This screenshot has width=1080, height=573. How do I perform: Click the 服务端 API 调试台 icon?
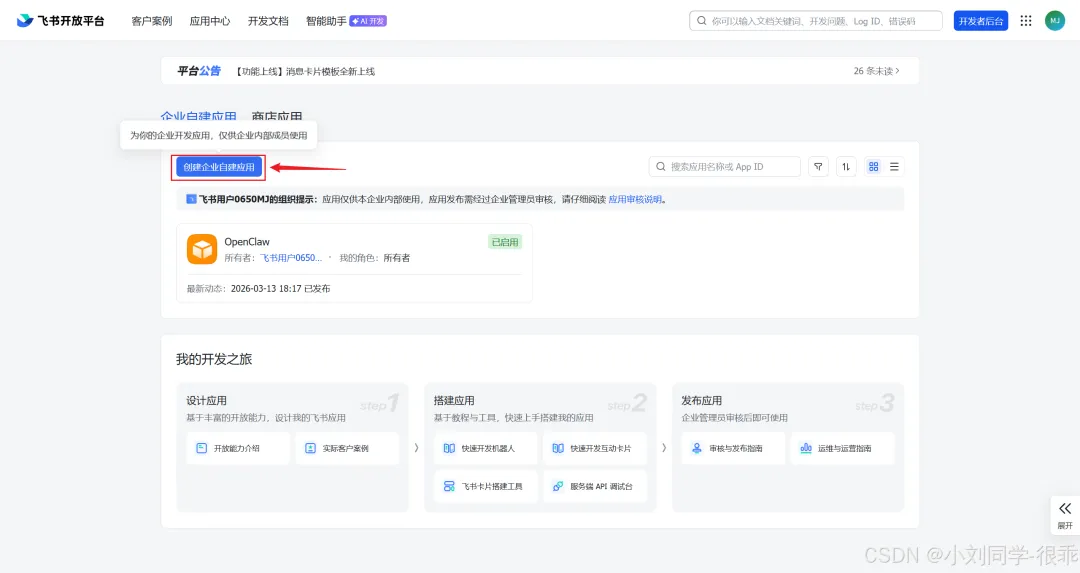[x=558, y=486]
